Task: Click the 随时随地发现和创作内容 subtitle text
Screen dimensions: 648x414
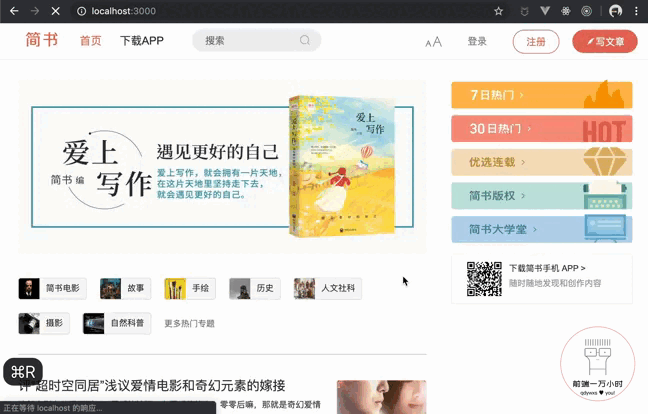Action: pos(555,283)
